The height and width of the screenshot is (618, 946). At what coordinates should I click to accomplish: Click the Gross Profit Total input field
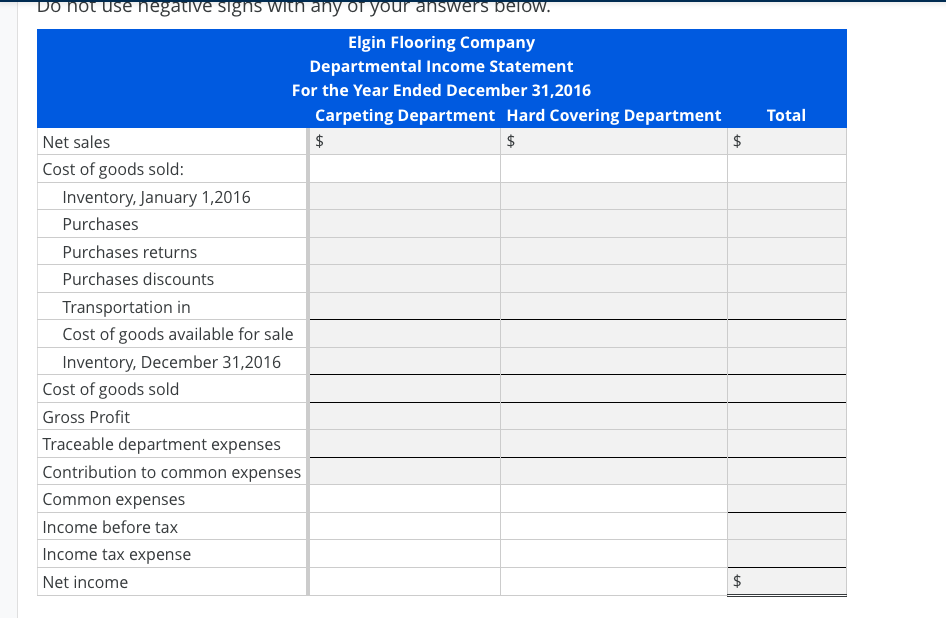pyautogui.click(x=786, y=416)
